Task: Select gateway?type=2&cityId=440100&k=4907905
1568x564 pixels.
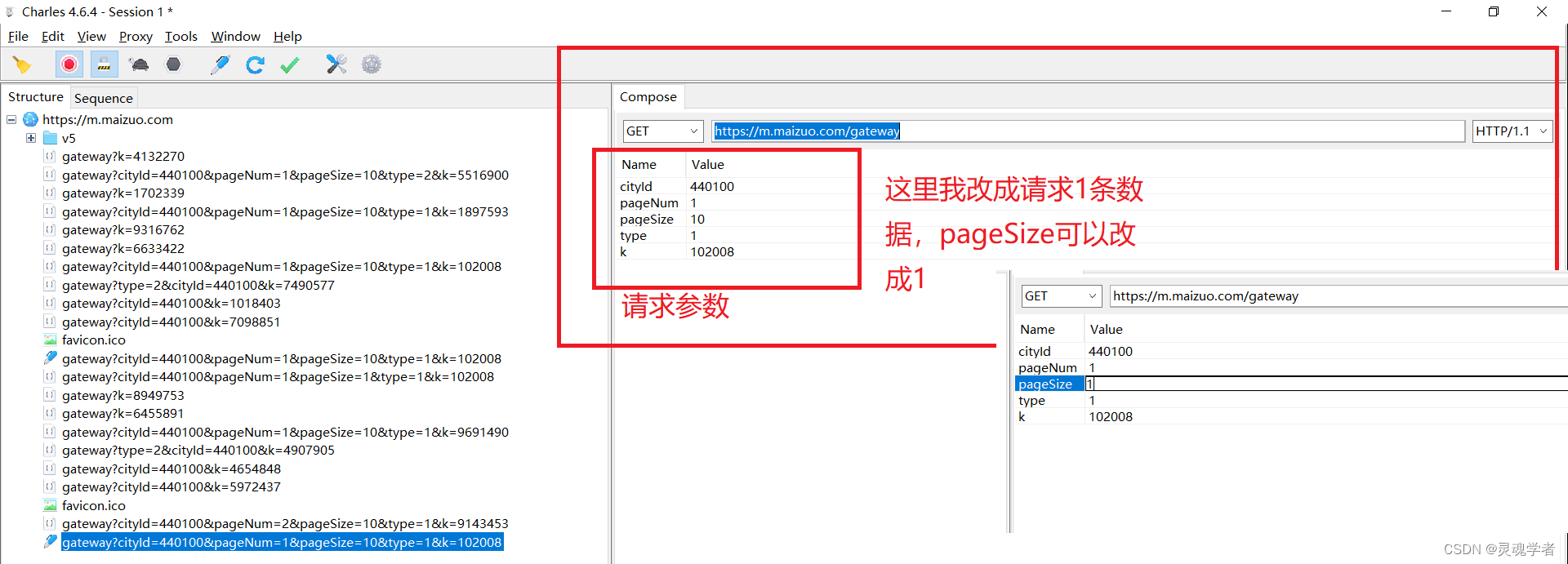Action: tap(198, 450)
